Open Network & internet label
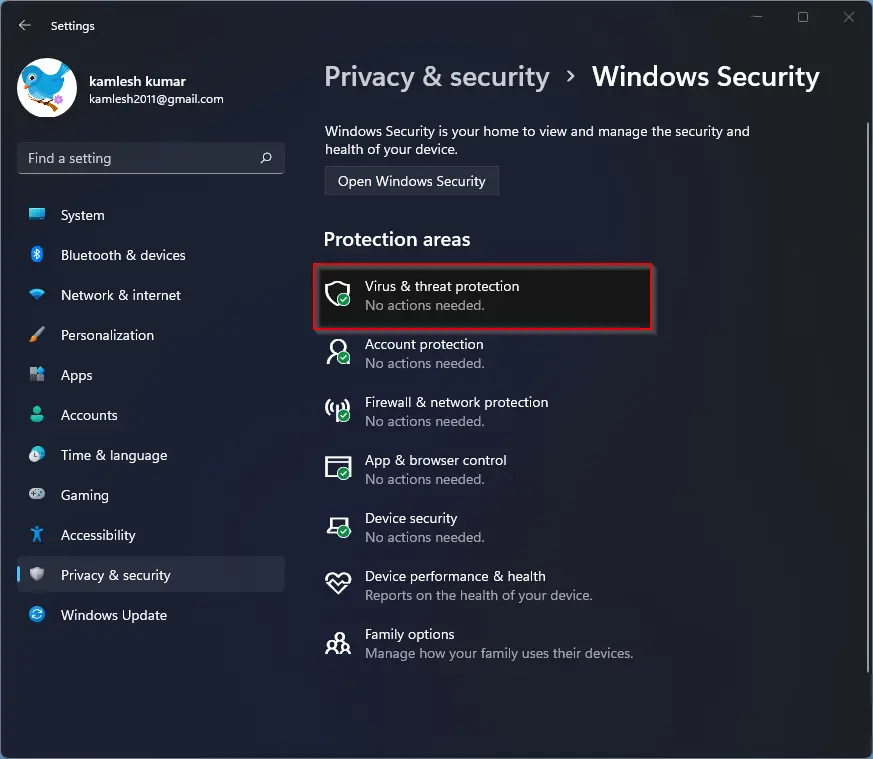Viewport: 873px width, 759px height. tap(121, 295)
